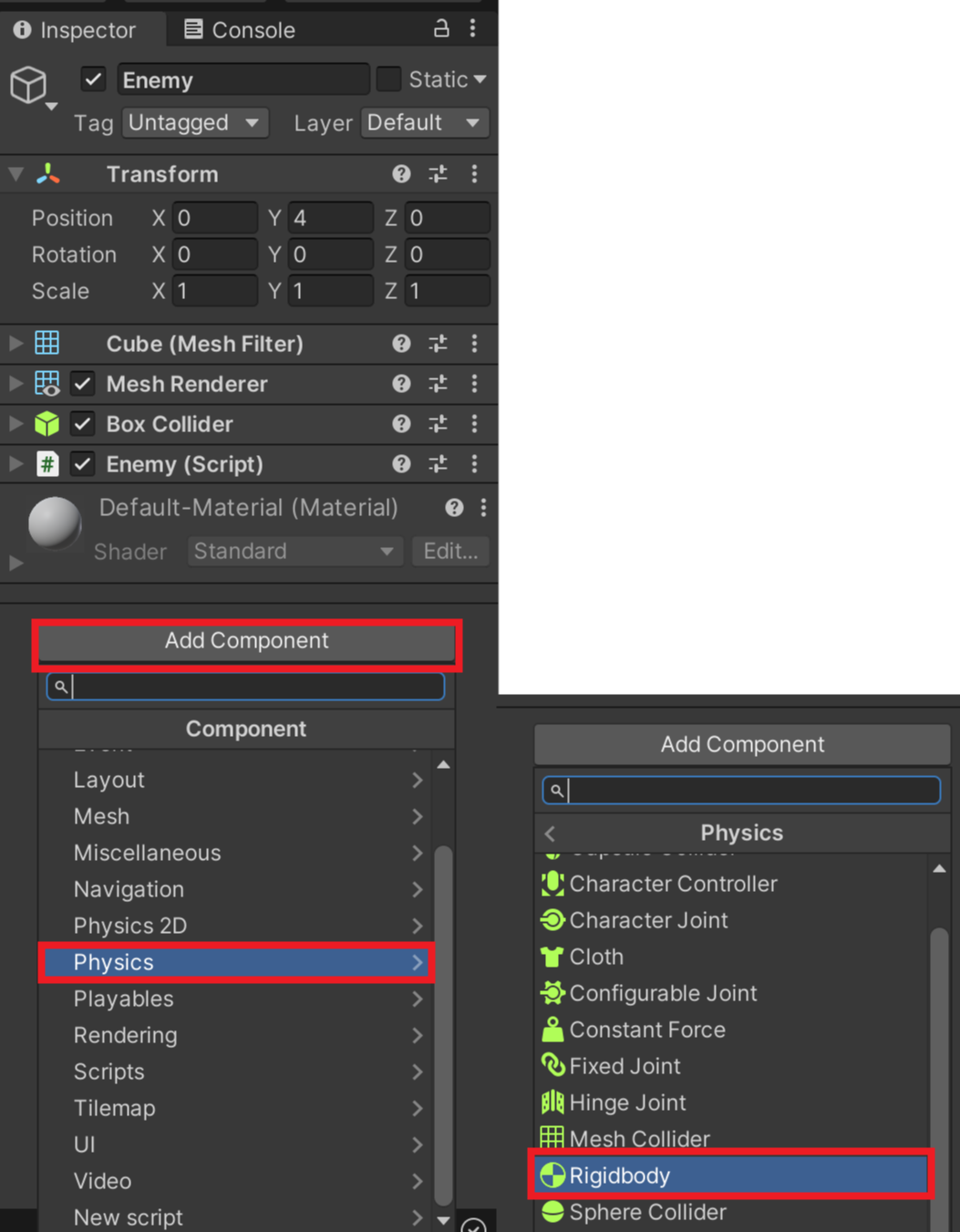
Task: Open Transform component three-dot menu
Action: point(474,173)
